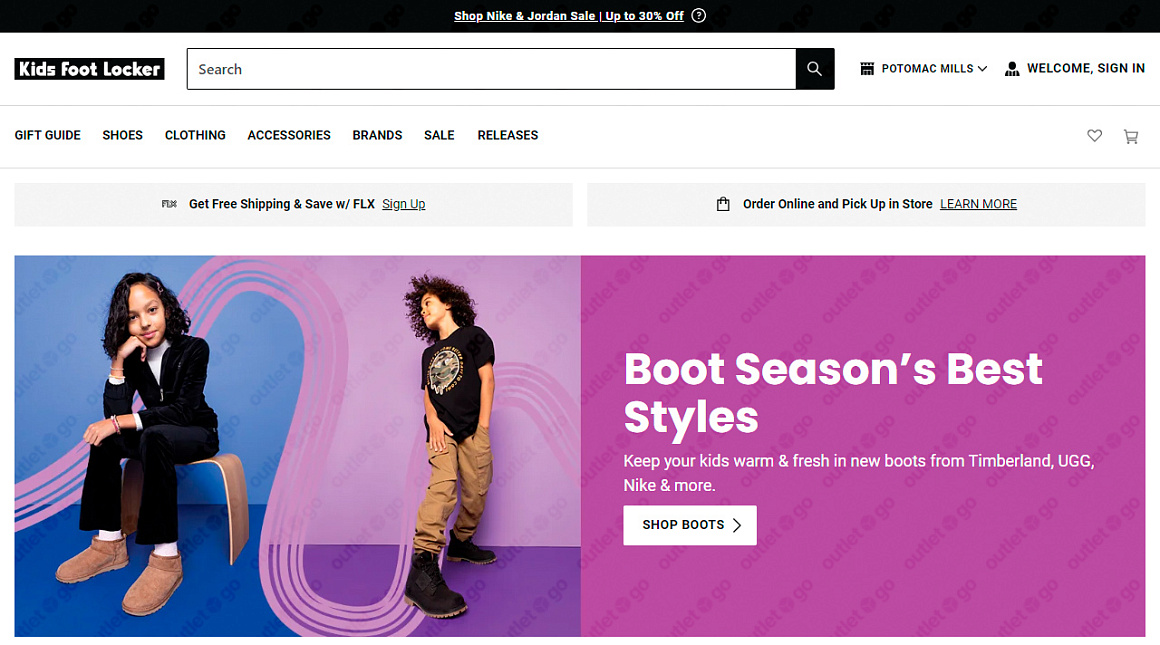The image size is (1160, 645).
Task: Click the Kids Foot Locker logo
Action: click(90, 69)
